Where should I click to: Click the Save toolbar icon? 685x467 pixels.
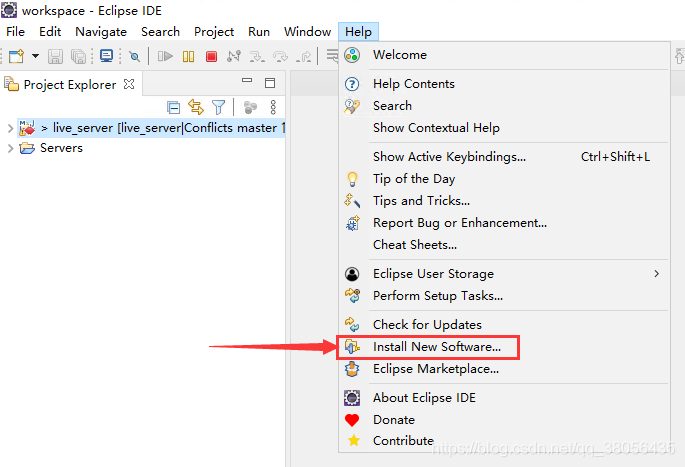55,56
